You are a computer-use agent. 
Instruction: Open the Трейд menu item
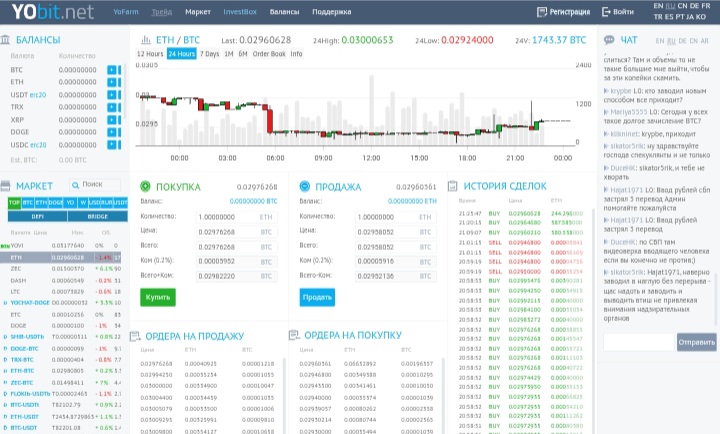coord(162,12)
